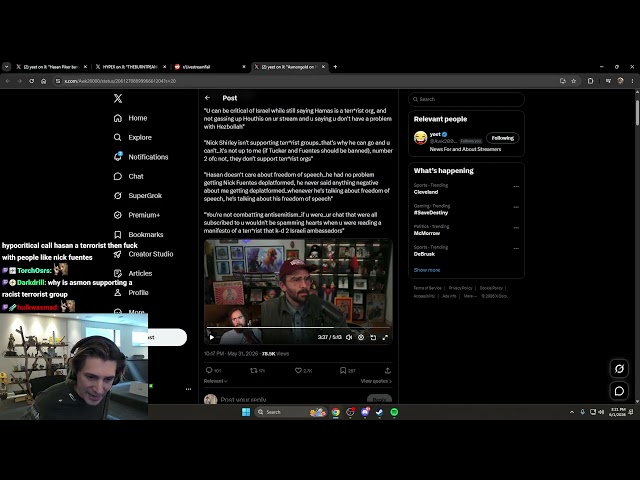Image resolution: width=640 pixels, height=480 pixels.
Task: Switch to first yeet Hasan Piker tab
Action: tap(52, 67)
